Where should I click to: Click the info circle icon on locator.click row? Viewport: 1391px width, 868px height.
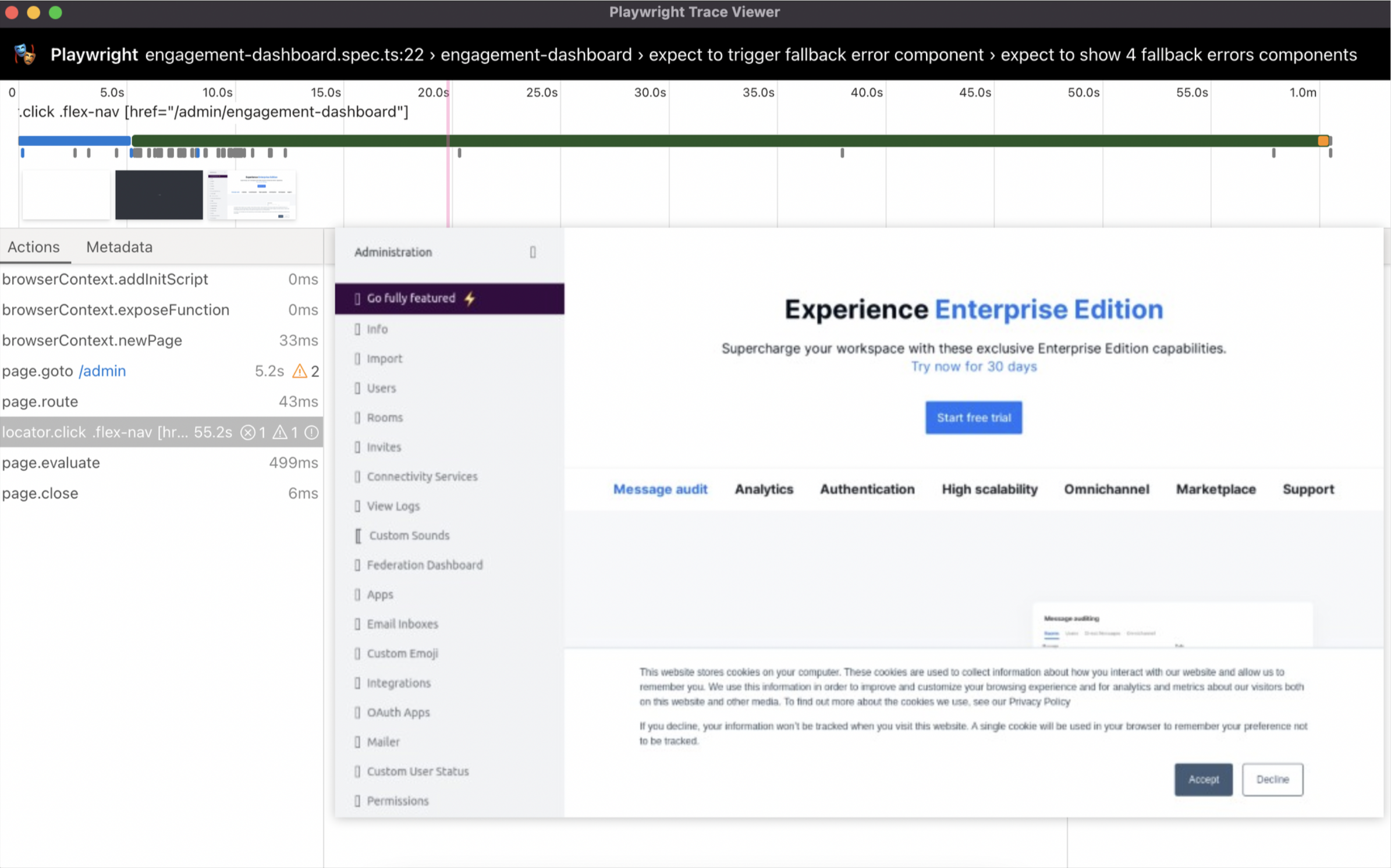coord(312,432)
